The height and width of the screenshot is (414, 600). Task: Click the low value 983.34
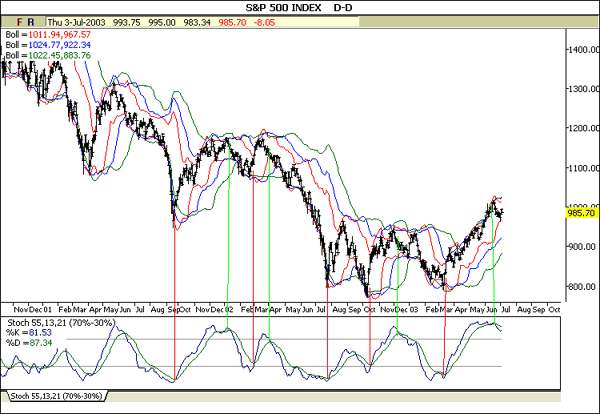pyautogui.click(x=197, y=22)
